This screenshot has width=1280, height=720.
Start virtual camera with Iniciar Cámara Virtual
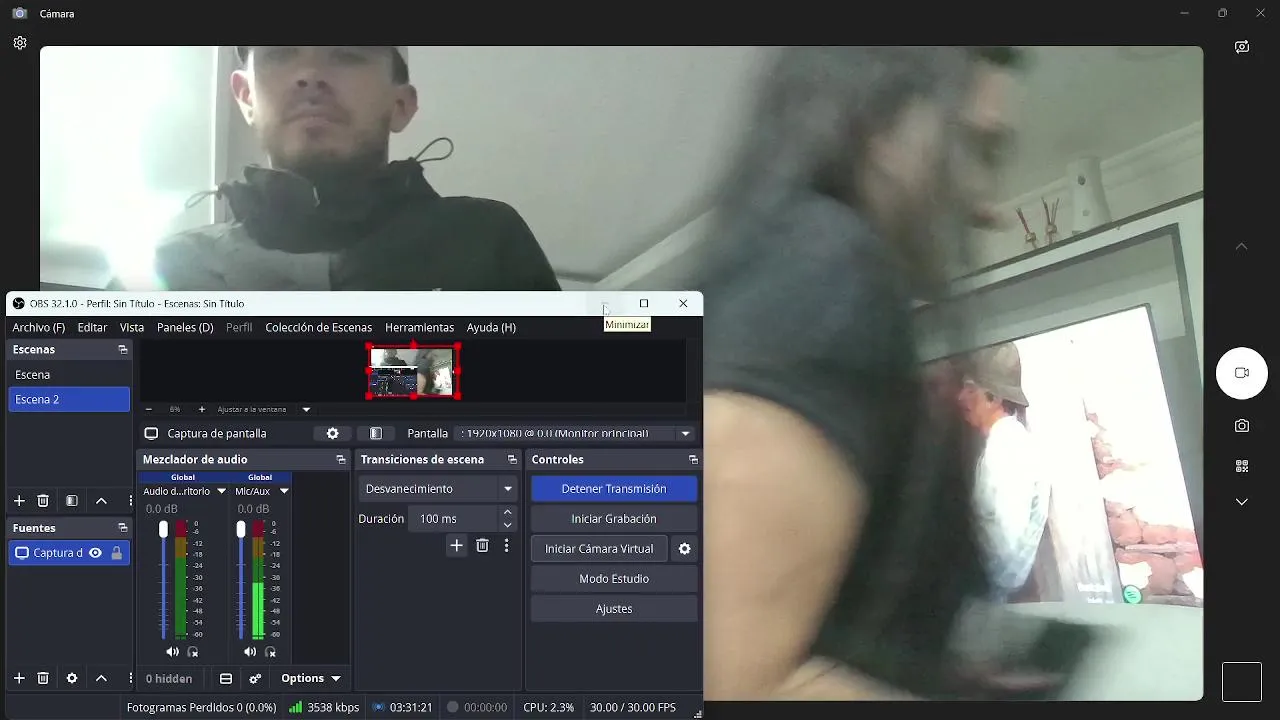(599, 549)
